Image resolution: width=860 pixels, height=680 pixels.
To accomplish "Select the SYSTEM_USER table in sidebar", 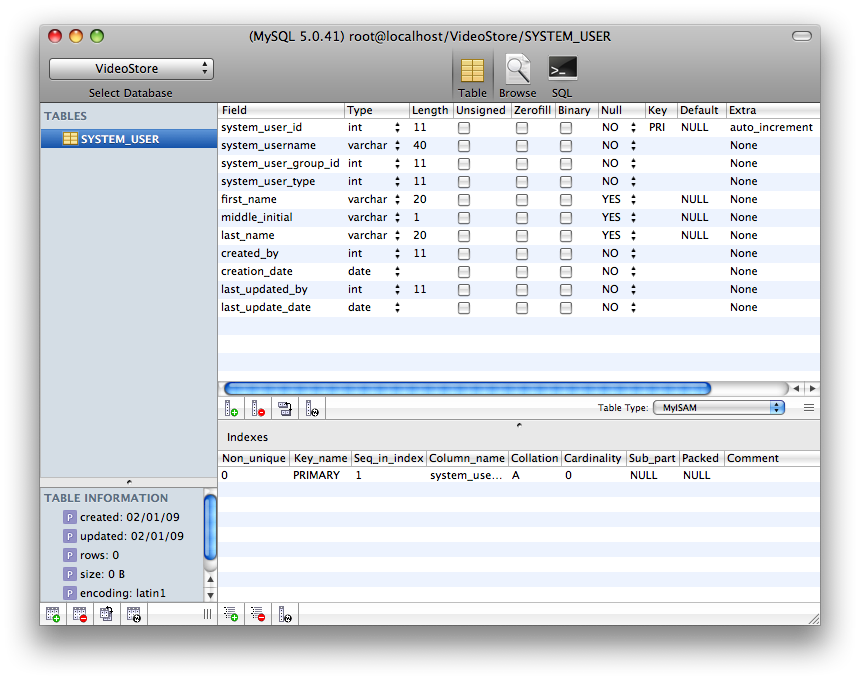I will 129,139.
